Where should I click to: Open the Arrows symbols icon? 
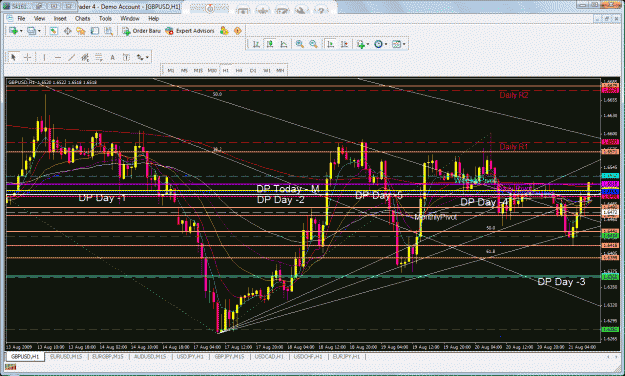[140, 57]
